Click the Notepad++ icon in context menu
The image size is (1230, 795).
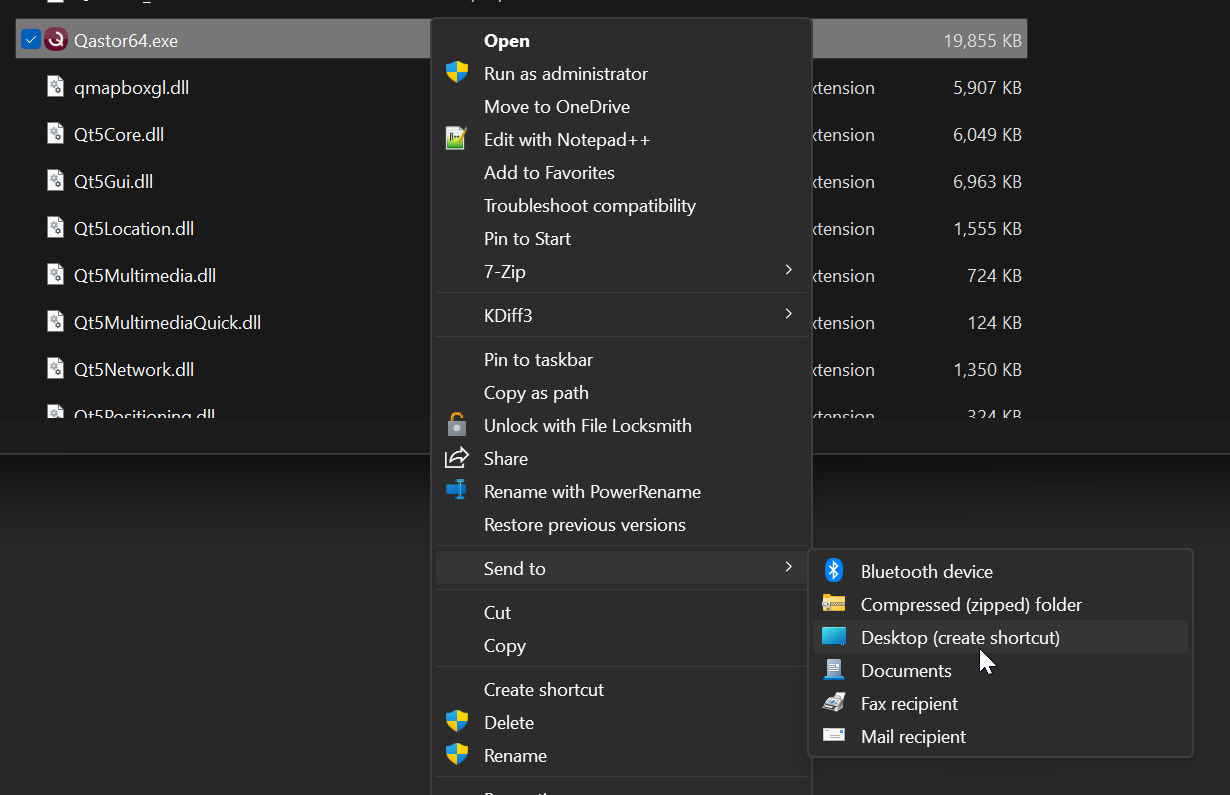click(457, 139)
